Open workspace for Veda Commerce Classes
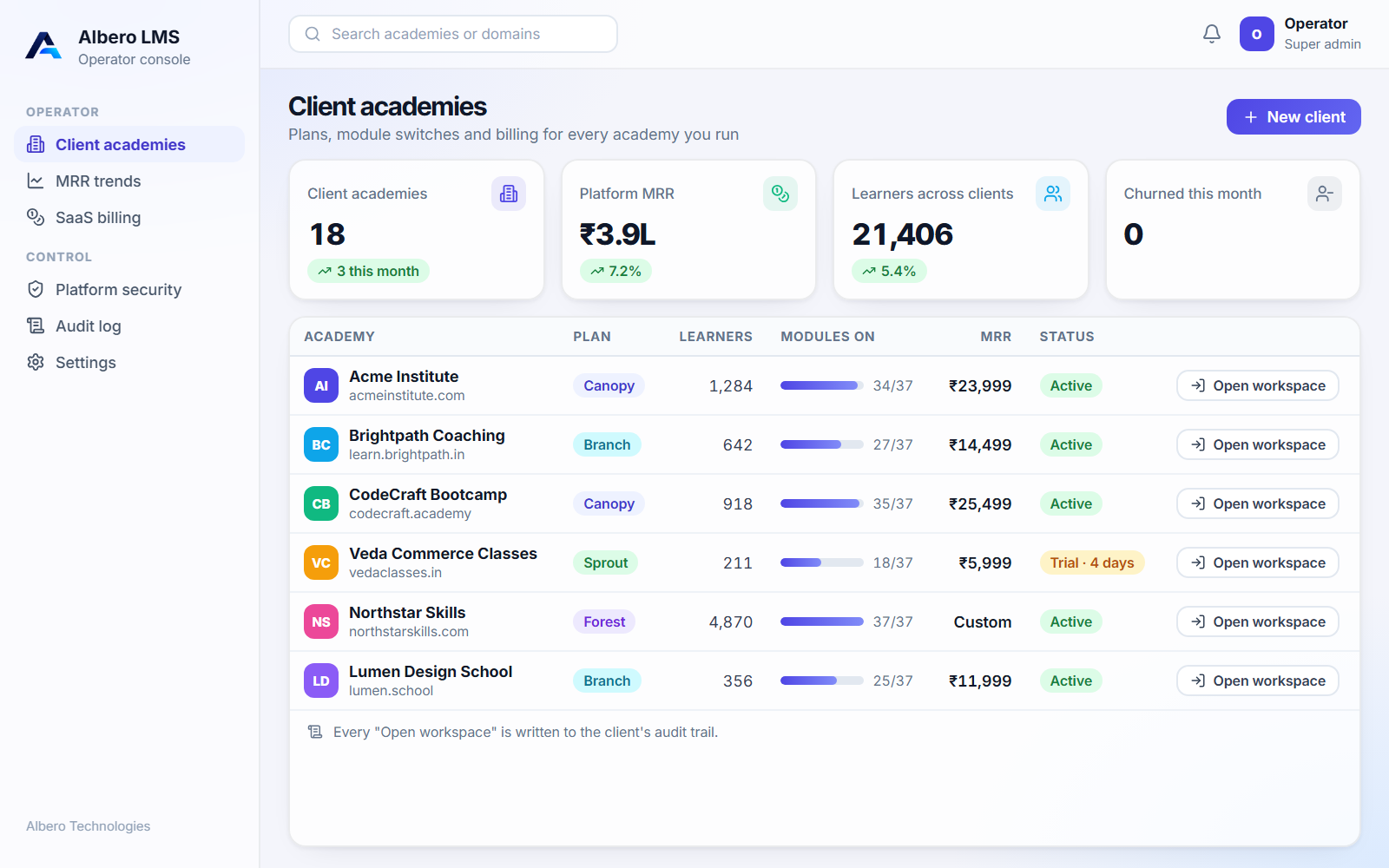 [x=1258, y=562]
